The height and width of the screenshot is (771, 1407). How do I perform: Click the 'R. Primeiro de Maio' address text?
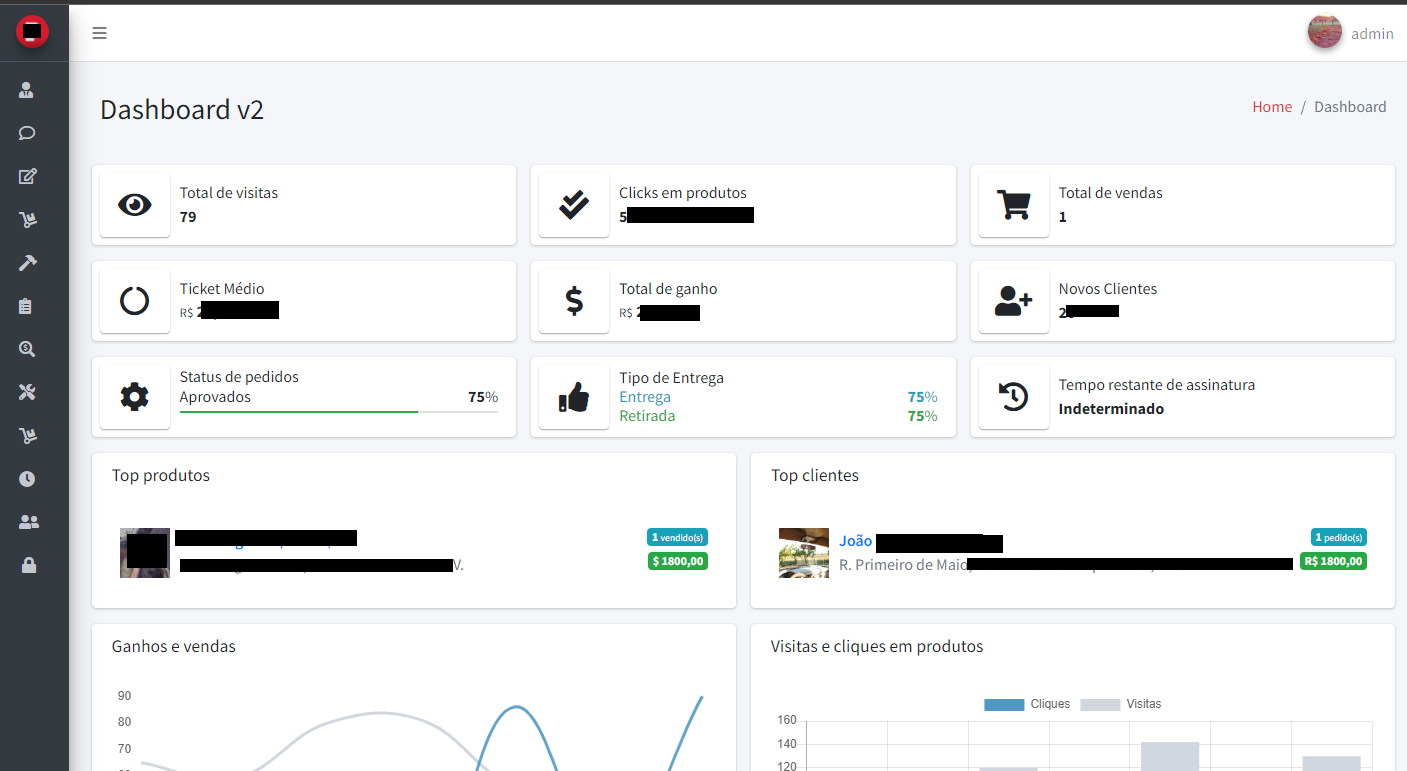point(905,565)
